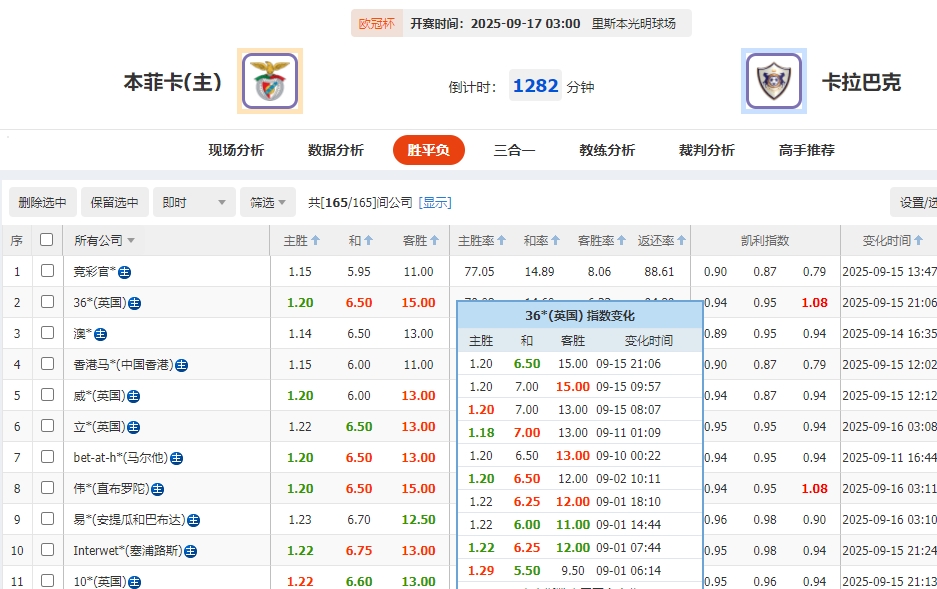
Task: Check the checkbox for row 竞彩官
Action: 47,271
